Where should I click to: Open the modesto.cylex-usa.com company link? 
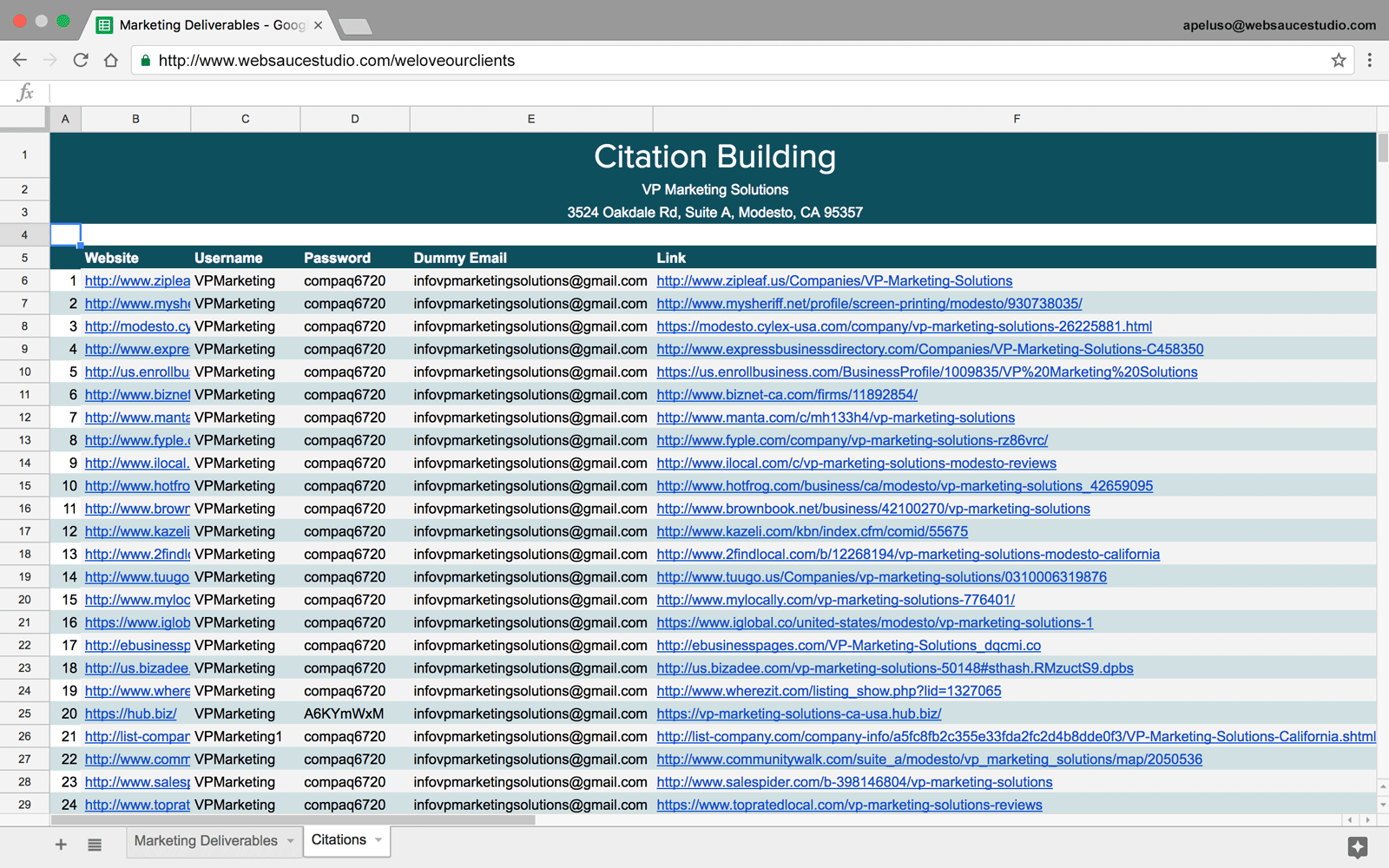tap(904, 326)
